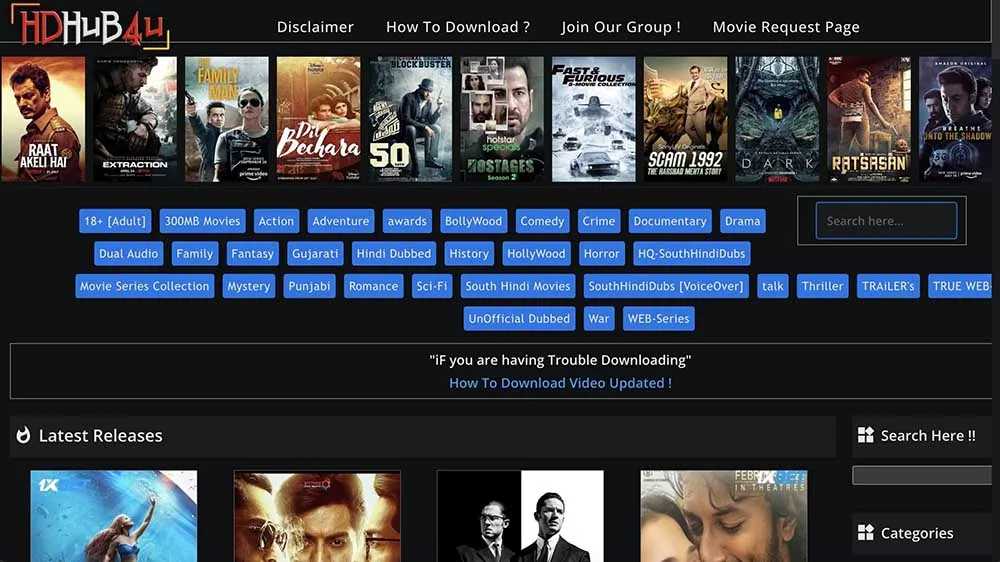Open the Dil Bechara poster

click(x=318, y=119)
